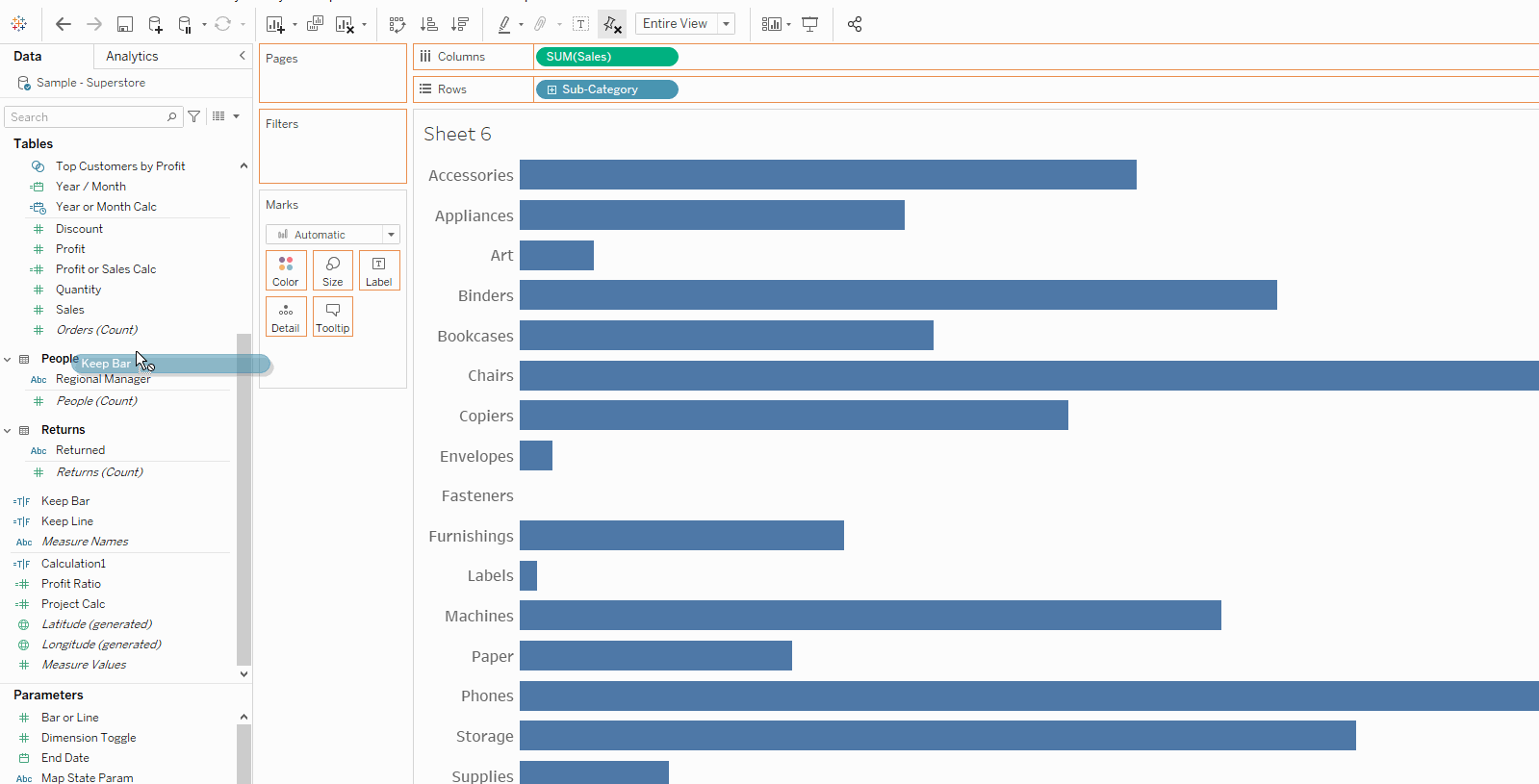The image size is (1539, 784).
Task: Click the Tableau logo start icon
Action: 18,24
